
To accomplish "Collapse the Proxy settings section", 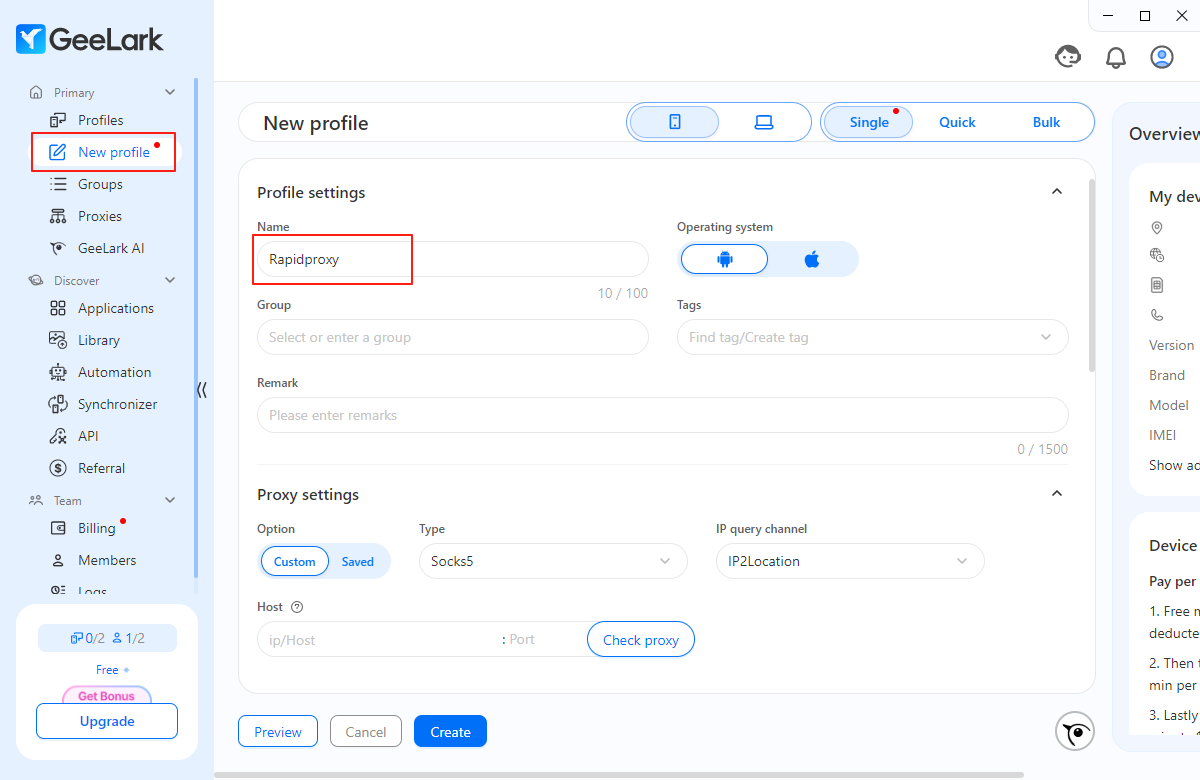I will coord(1057,494).
